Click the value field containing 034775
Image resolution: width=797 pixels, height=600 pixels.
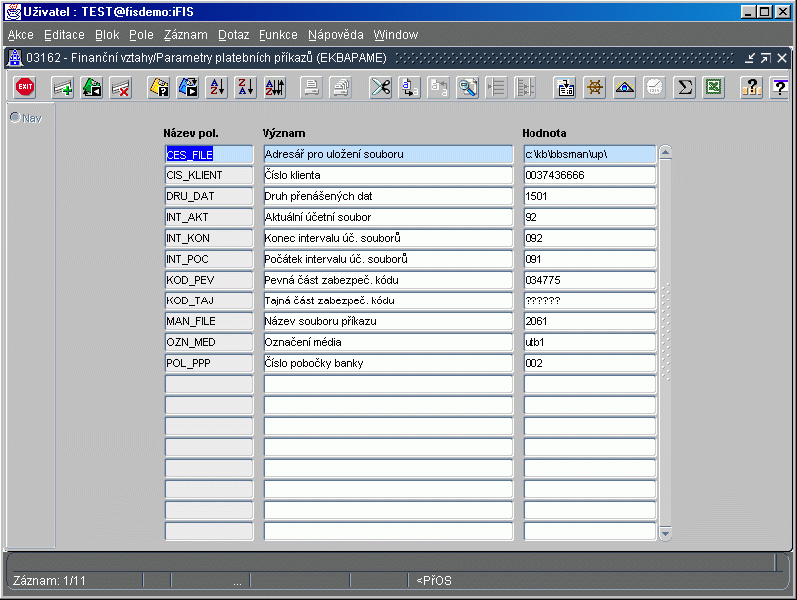coord(590,280)
